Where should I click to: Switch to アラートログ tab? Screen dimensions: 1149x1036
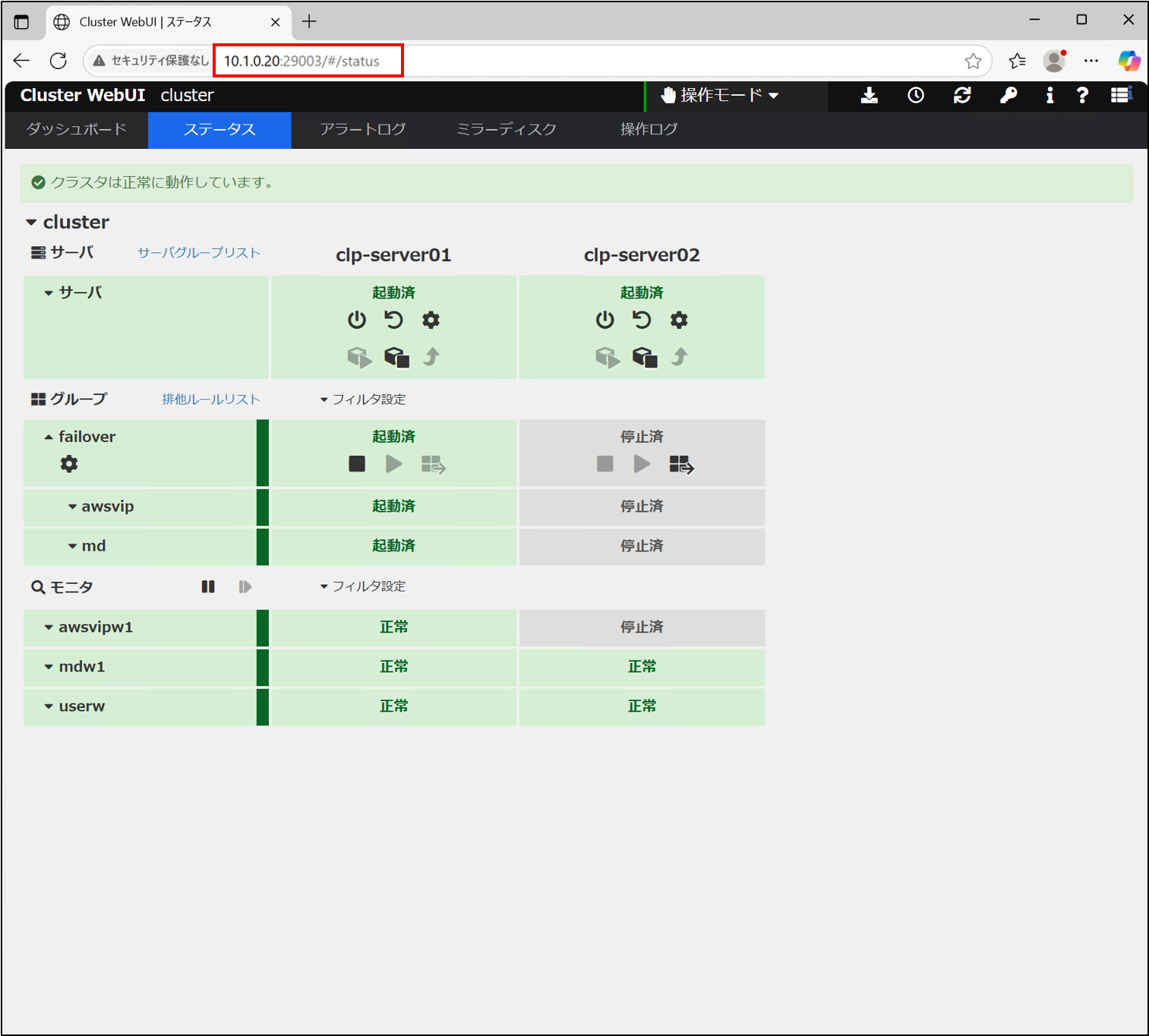362,129
